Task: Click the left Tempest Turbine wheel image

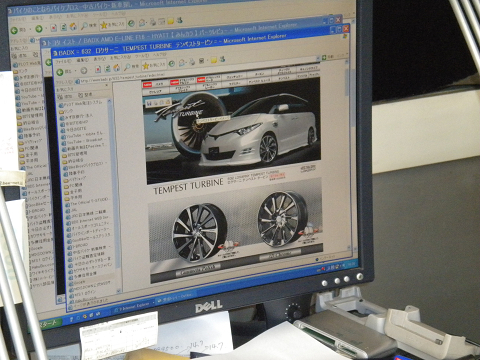Action: click(199, 233)
